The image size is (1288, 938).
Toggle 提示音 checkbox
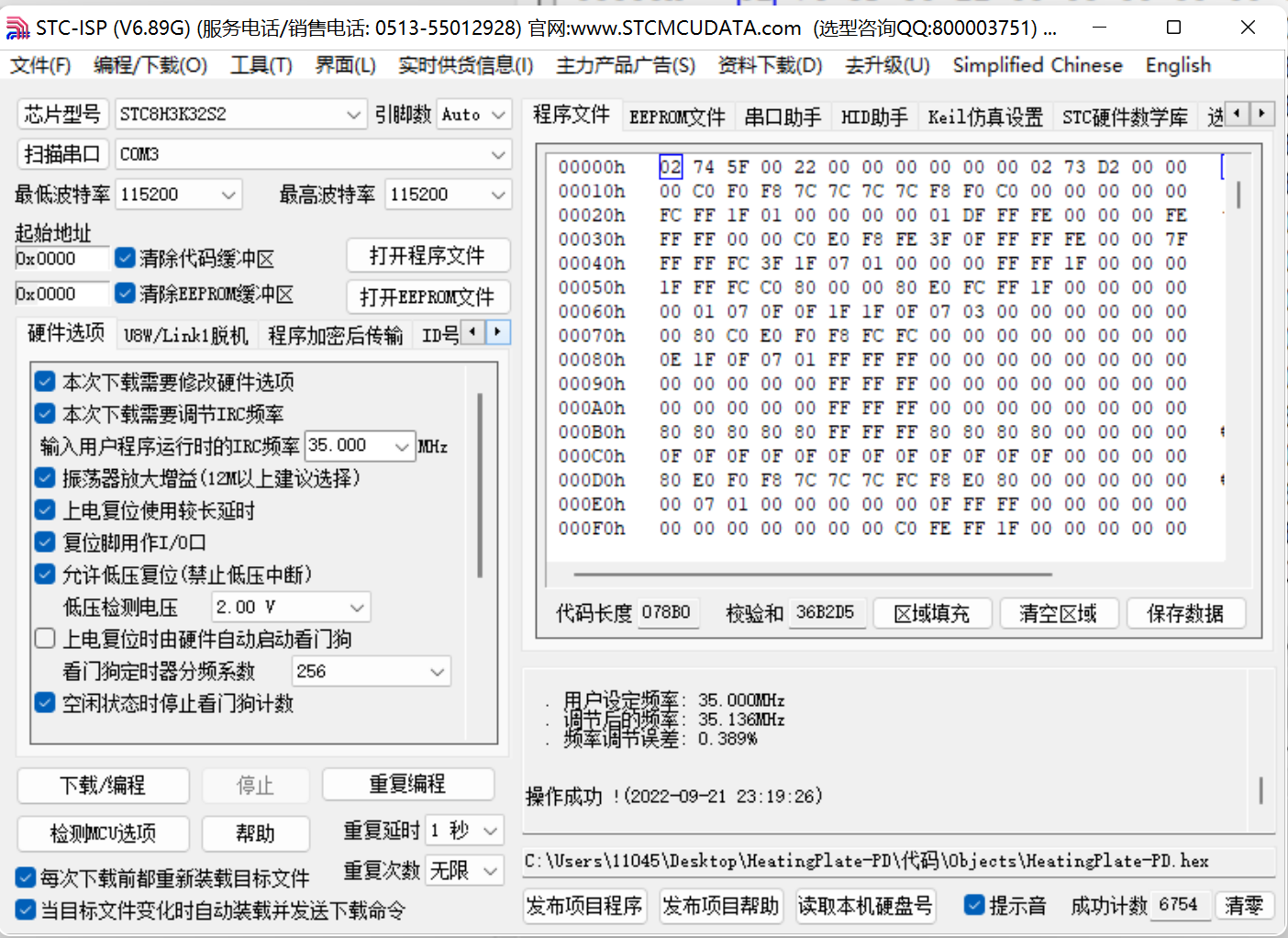point(974,905)
